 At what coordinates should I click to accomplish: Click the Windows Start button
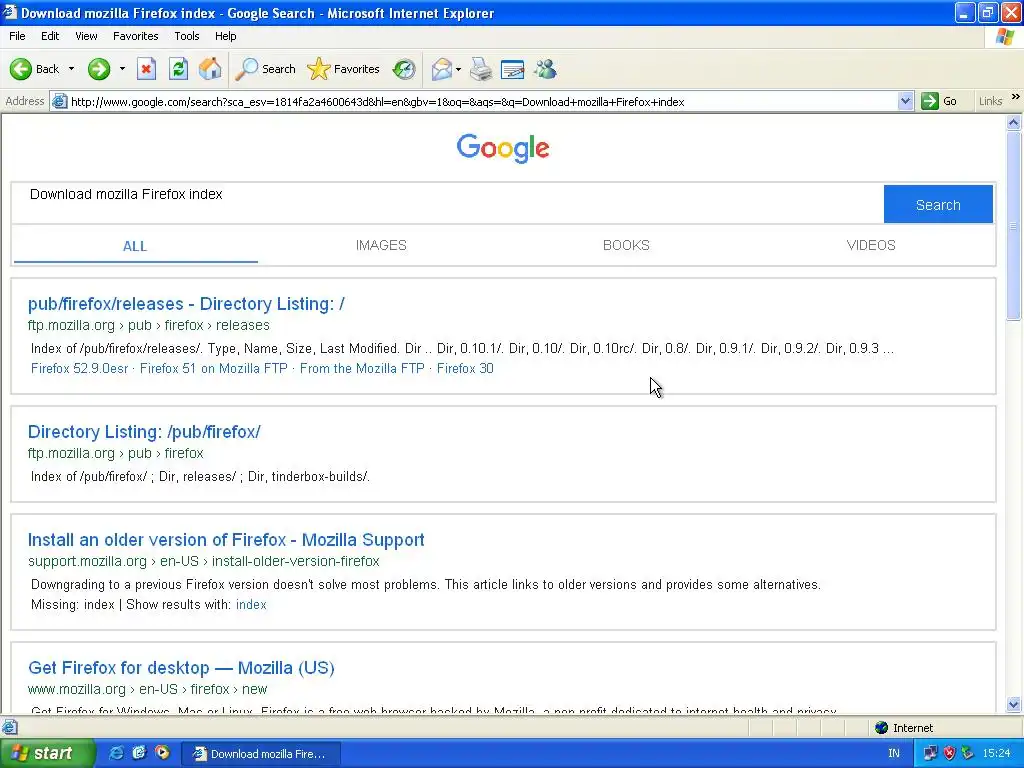pyautogui.click(x=47, y=753)
